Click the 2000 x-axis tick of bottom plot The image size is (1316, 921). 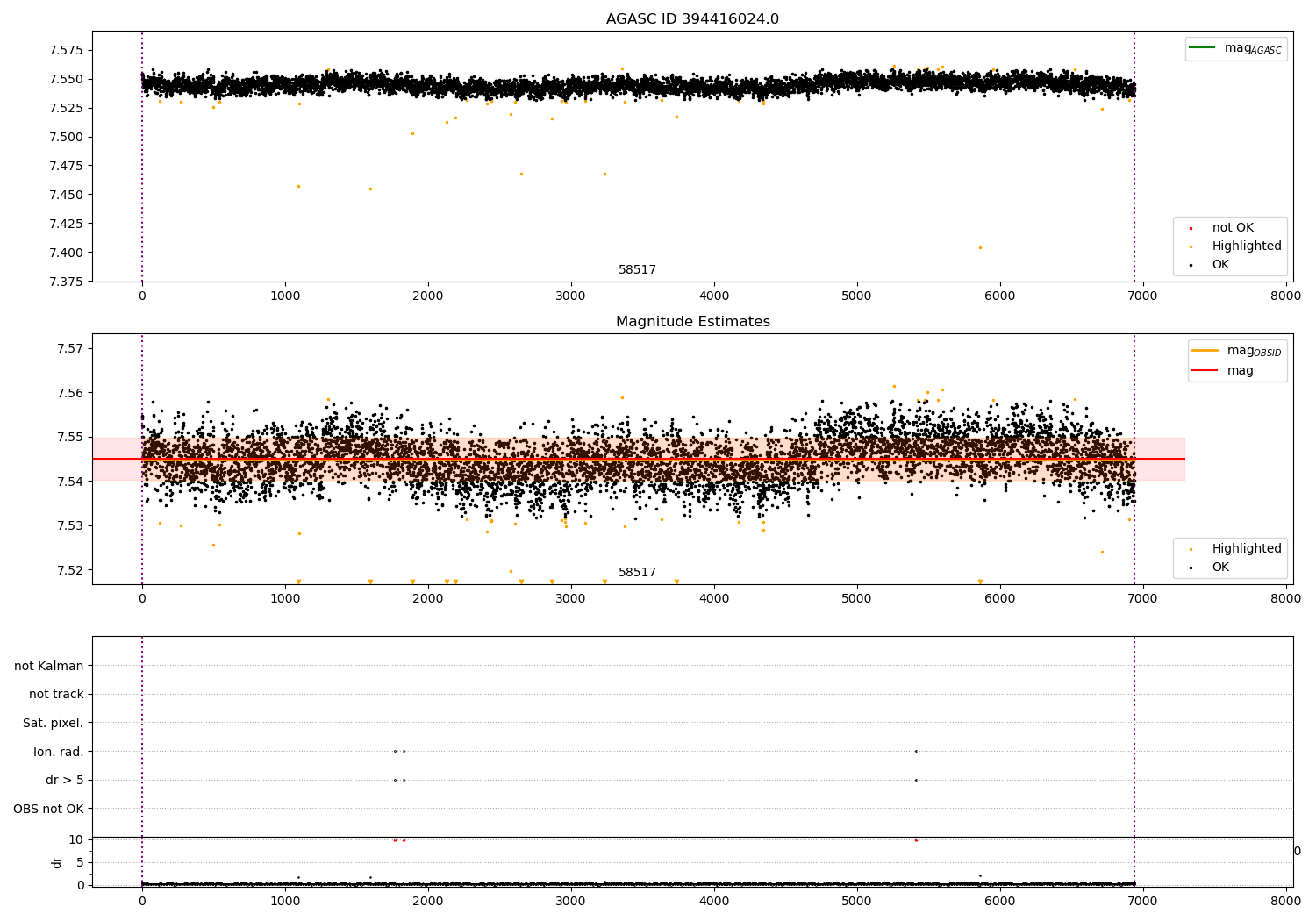(427, 901)
